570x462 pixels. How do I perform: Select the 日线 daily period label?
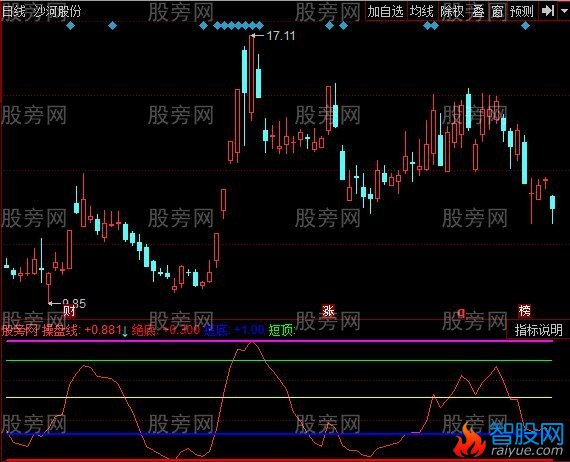click(x=13, y=12)
